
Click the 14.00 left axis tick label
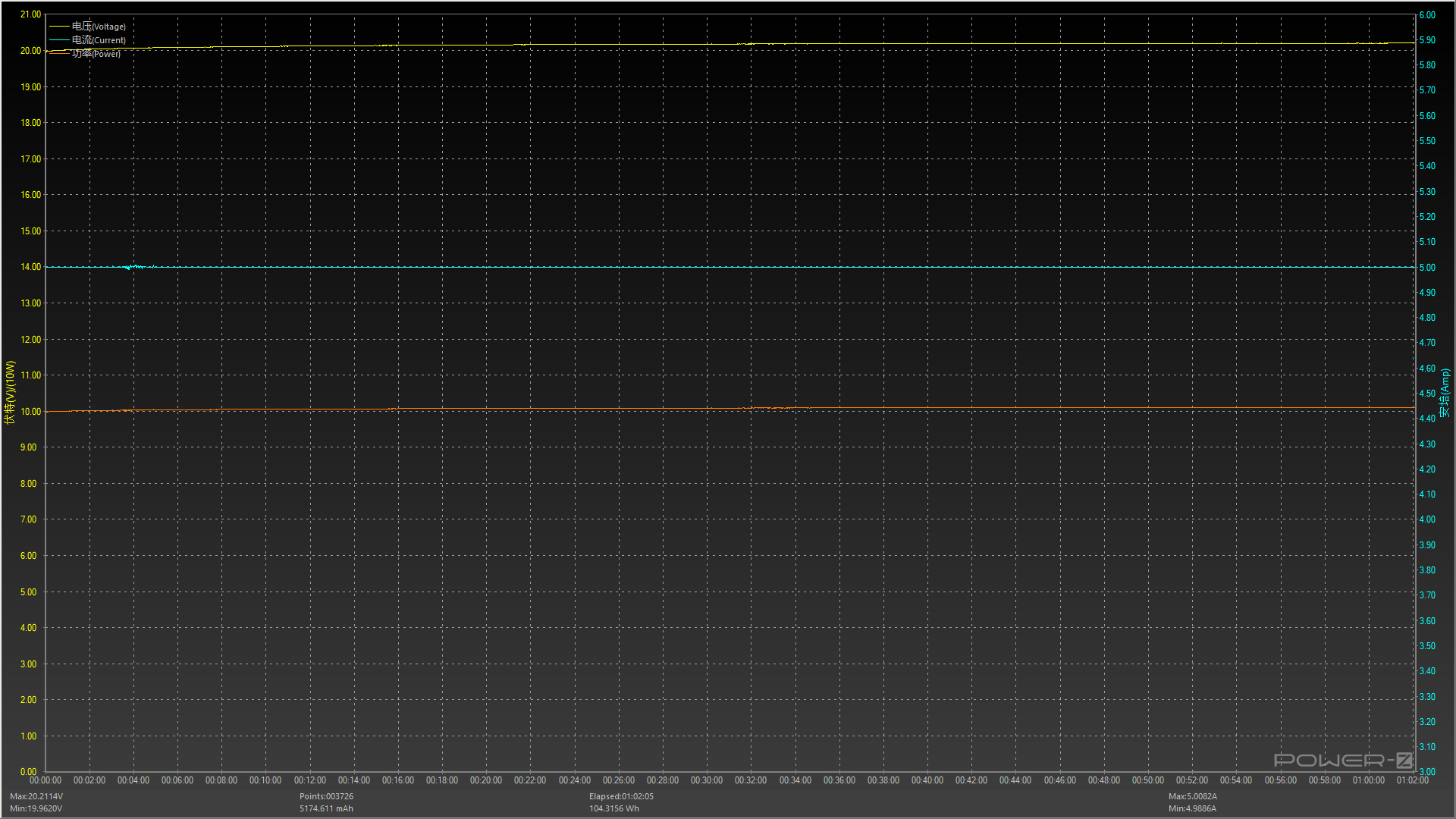point(30,267)
